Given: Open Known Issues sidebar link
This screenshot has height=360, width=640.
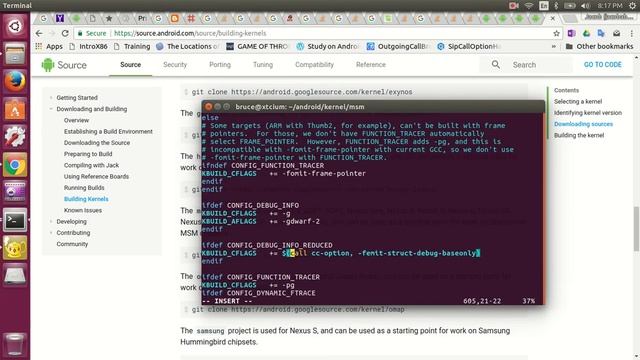Looking at the screenshot, I should tap(83, 210).
